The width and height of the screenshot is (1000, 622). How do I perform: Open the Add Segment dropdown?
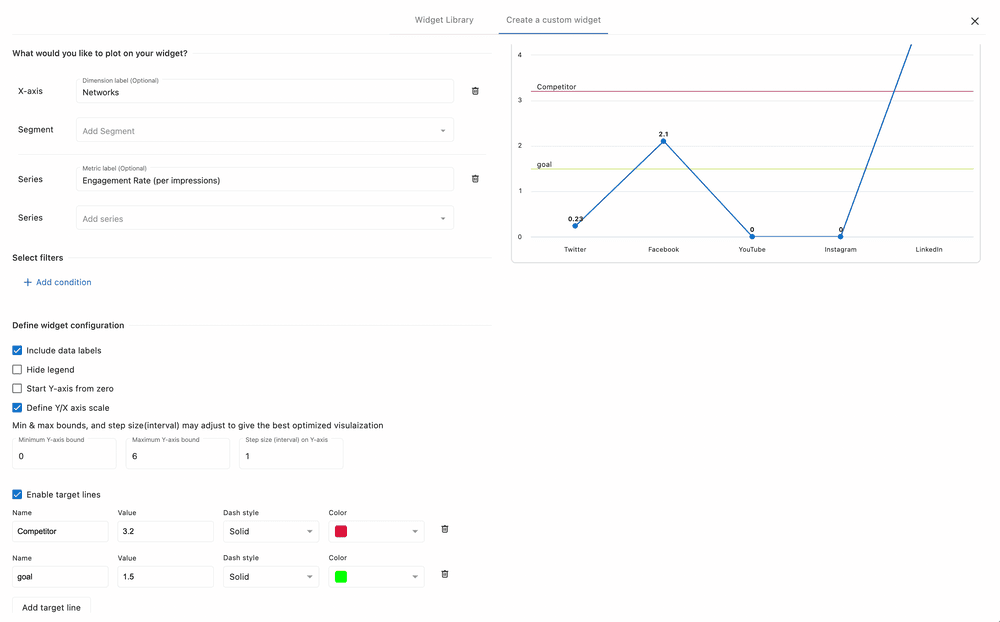tap(264, 131)
